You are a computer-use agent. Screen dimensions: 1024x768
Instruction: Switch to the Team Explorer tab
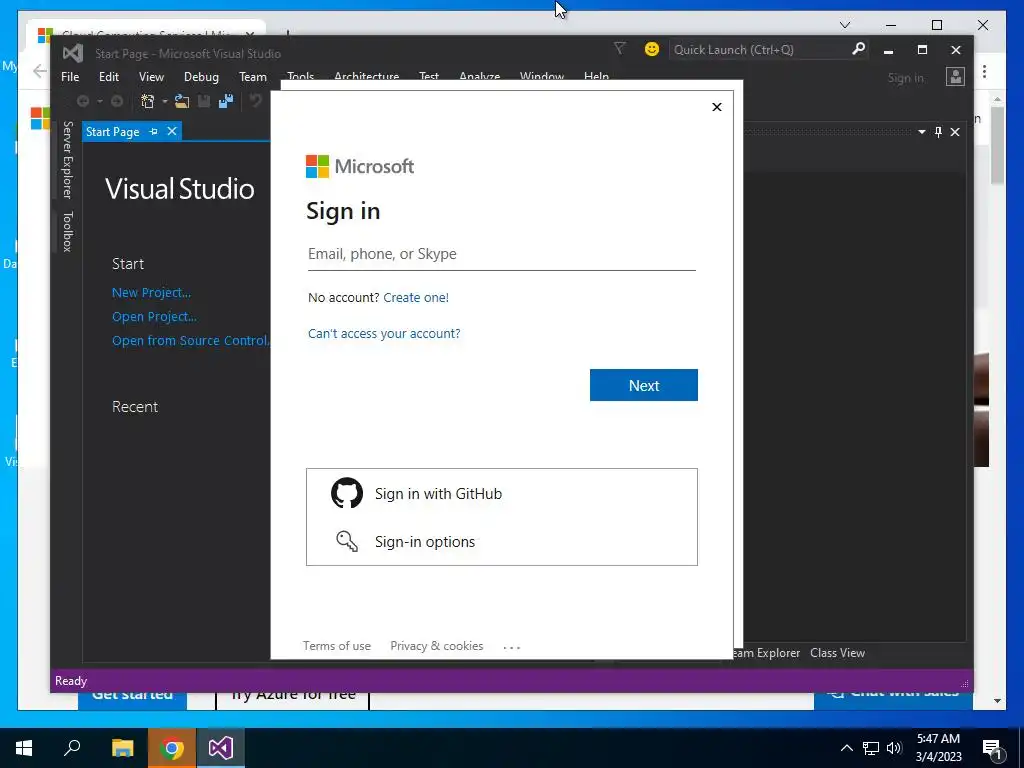coord(766,652)
